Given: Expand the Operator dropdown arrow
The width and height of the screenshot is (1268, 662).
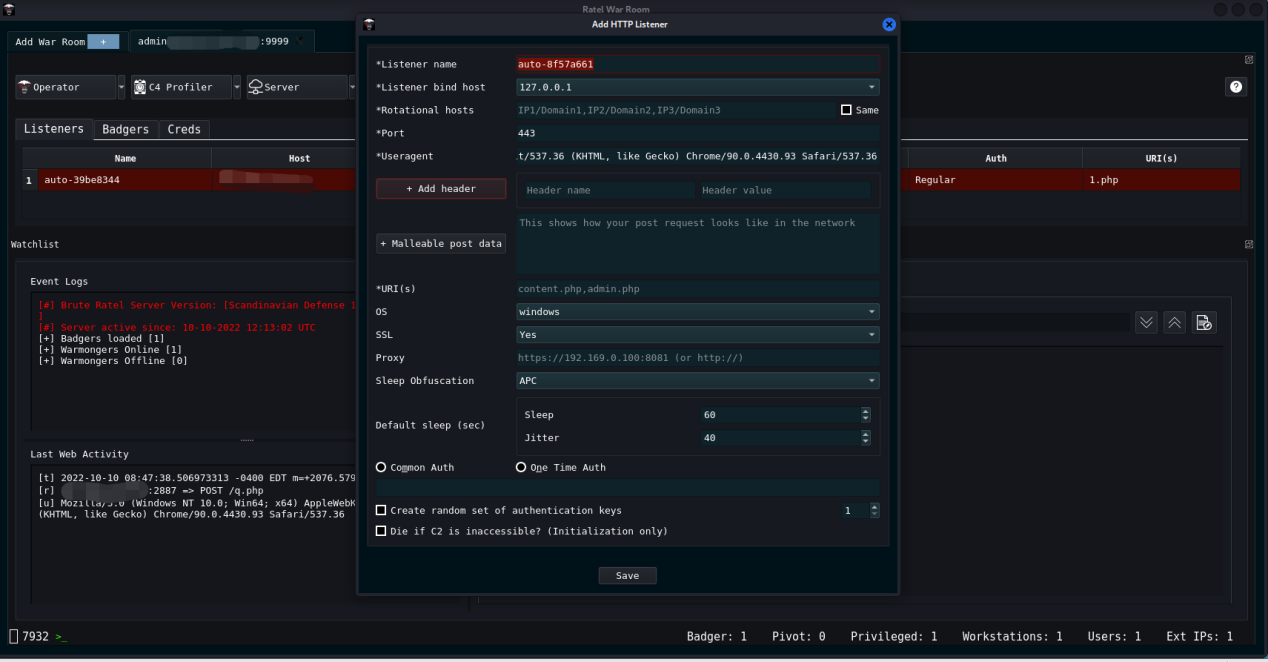Looking at the screenshot, I should [122, 87].
